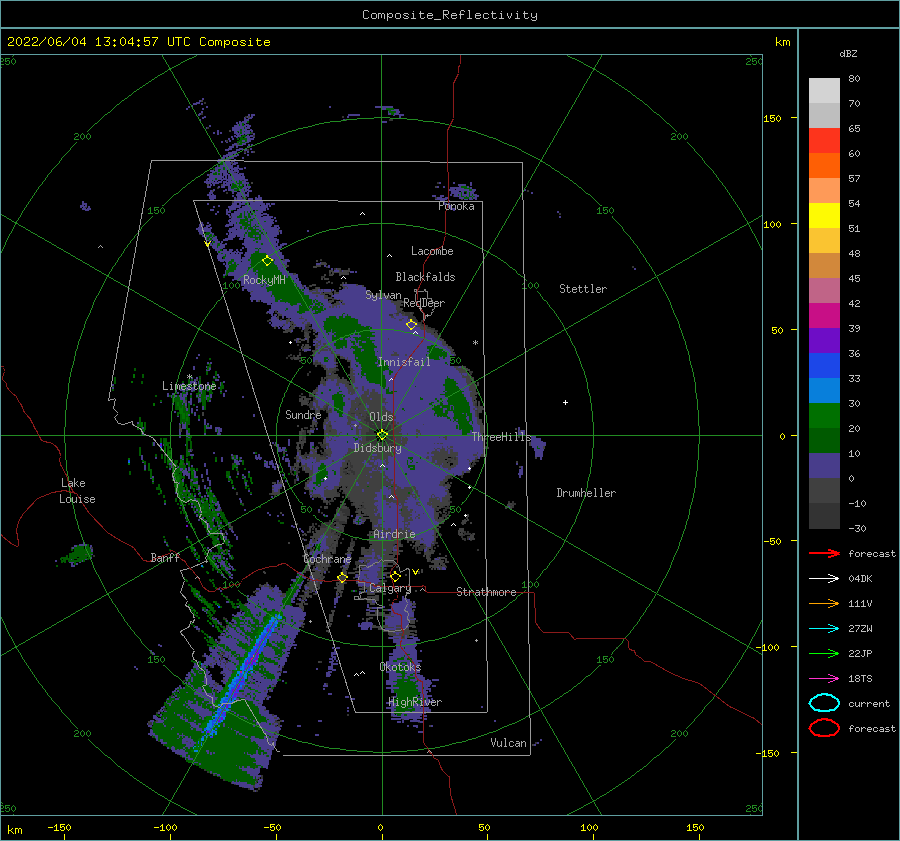Click the 80 dBZ value label in legend
This screenshot has height=841, width=900.
tap(854, 78)
